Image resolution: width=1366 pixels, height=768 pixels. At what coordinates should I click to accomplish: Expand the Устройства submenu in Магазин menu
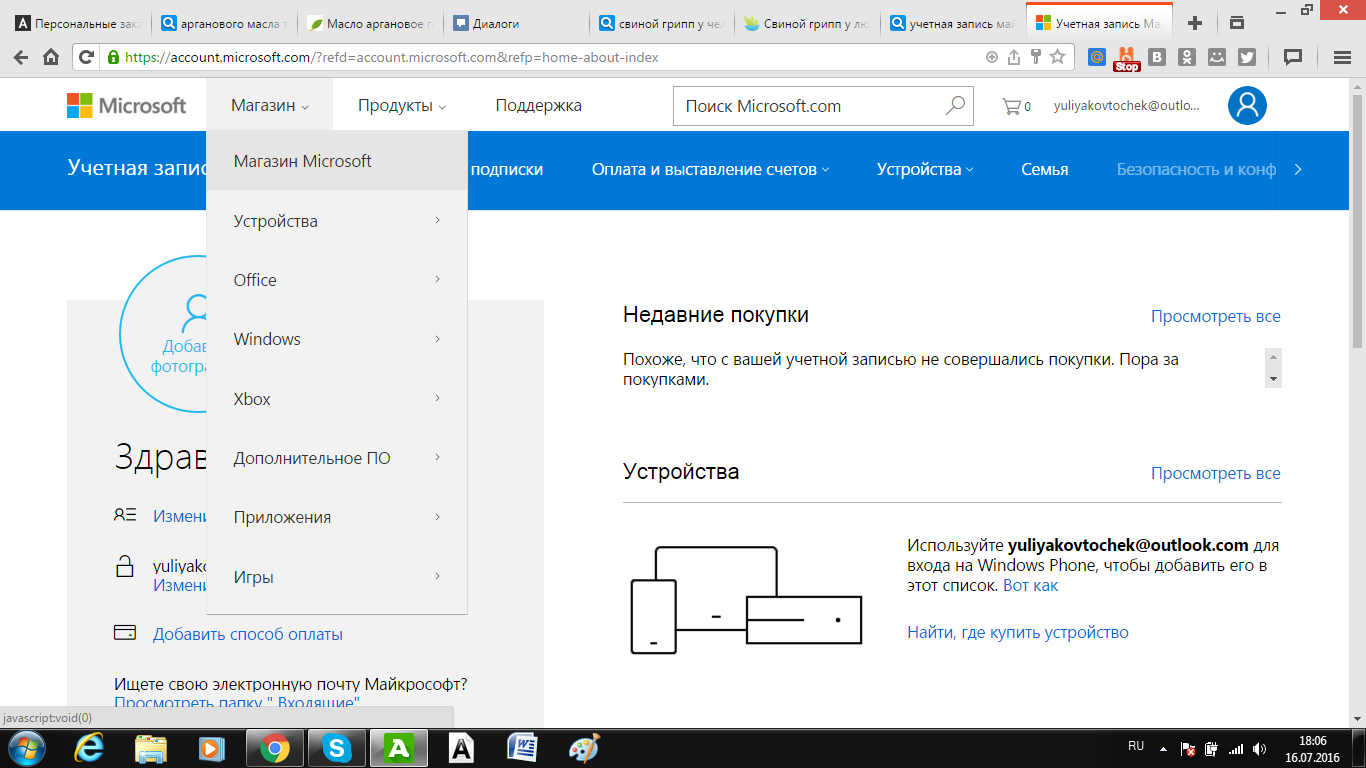point(337,221)
